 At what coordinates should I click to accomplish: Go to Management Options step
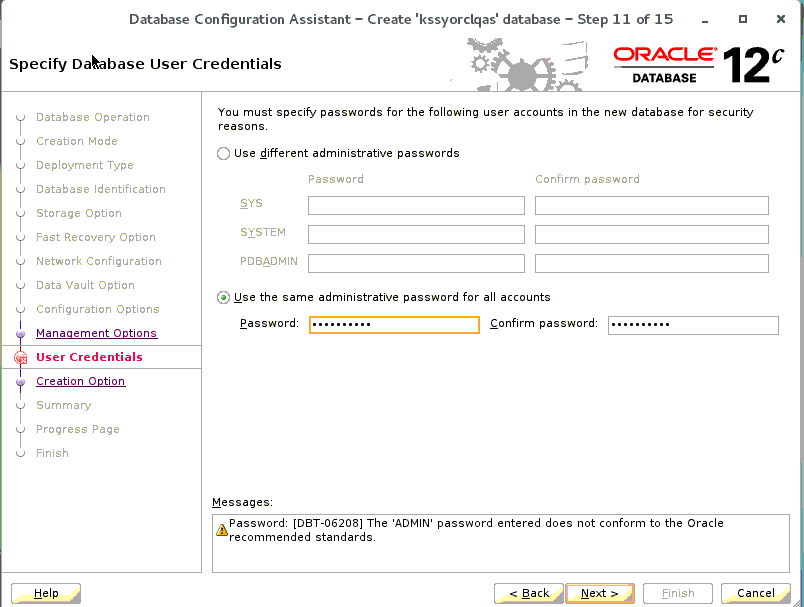[96, 333]
